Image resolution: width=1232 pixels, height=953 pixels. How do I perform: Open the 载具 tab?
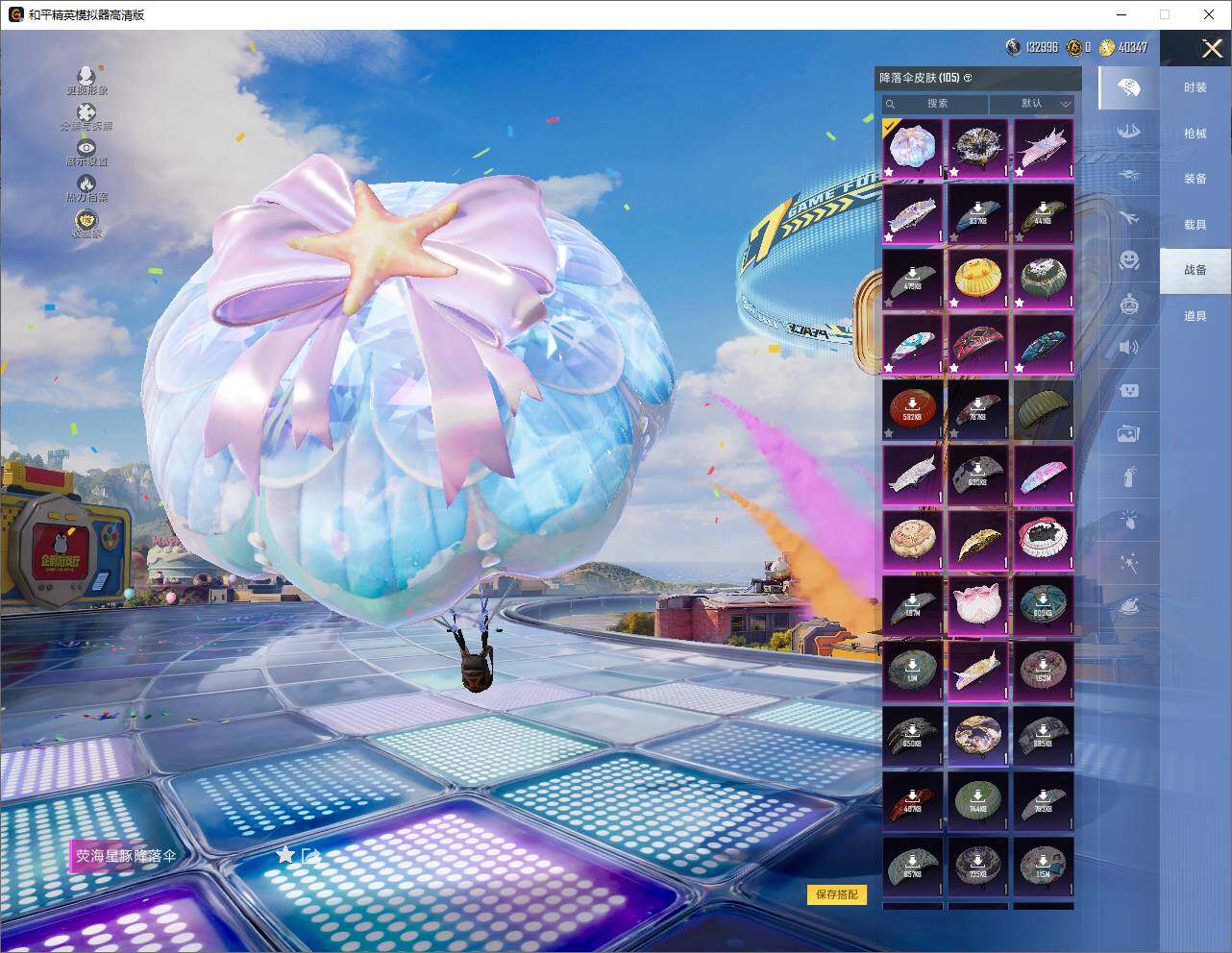pos(1195,225)
